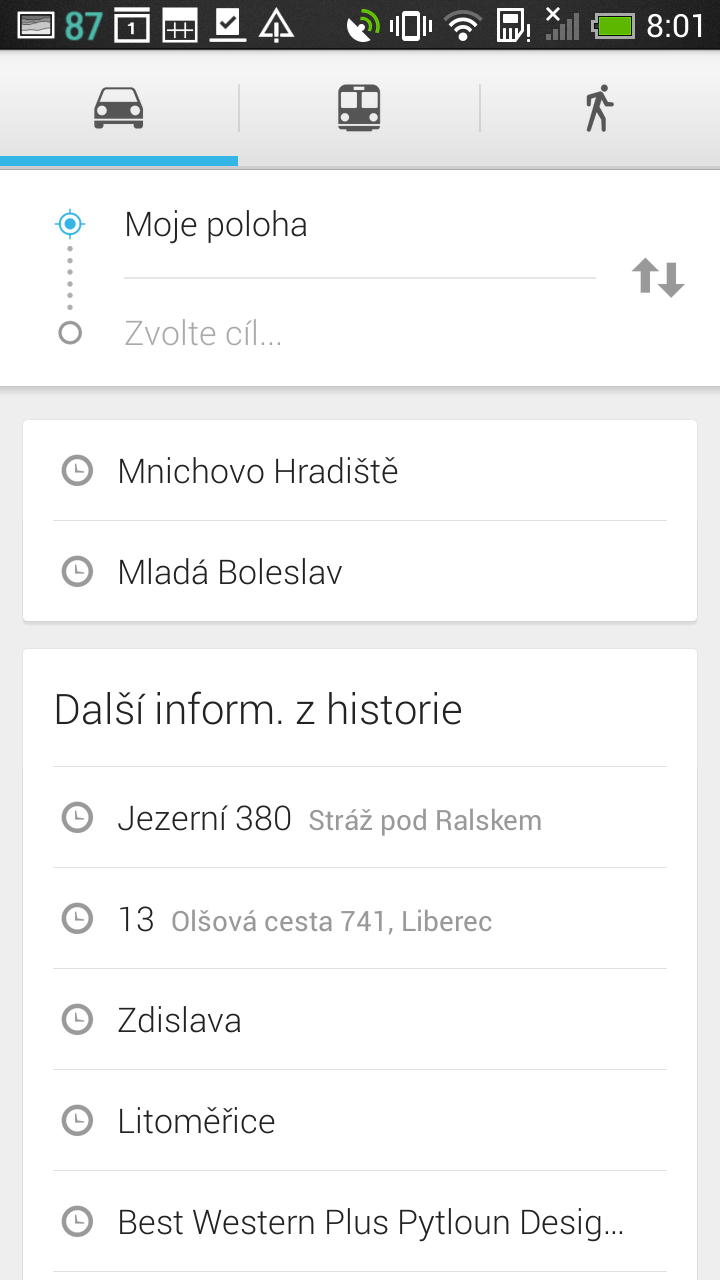Open the Zdislava history entry

[x=180, y=1019]
